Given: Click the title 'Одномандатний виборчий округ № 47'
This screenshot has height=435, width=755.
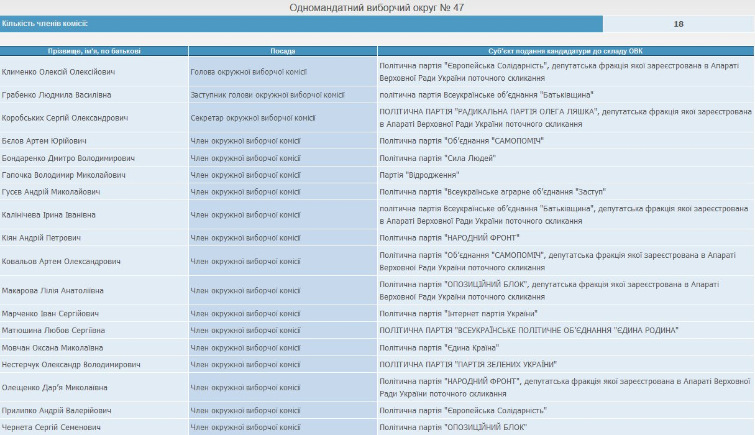Looking at the screenshot, I should point(377,8).
